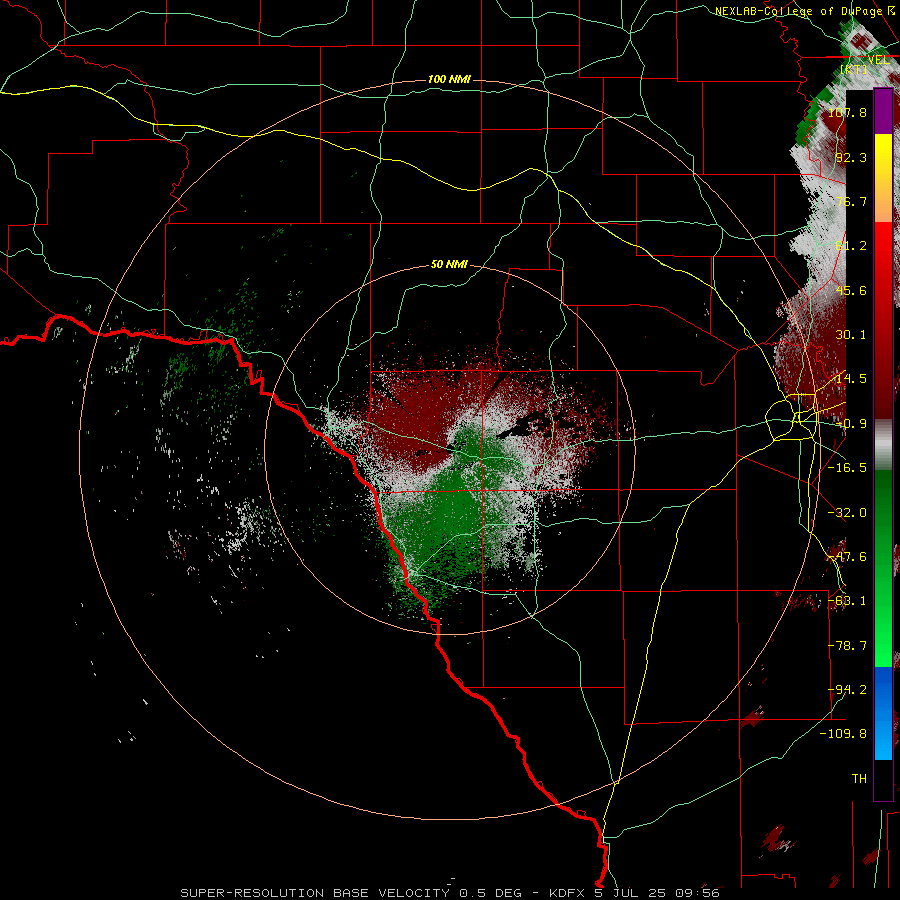Viewport: 900px width, 900px height.
Task: Pick the purple top segment of color scale
Action: 883,112
